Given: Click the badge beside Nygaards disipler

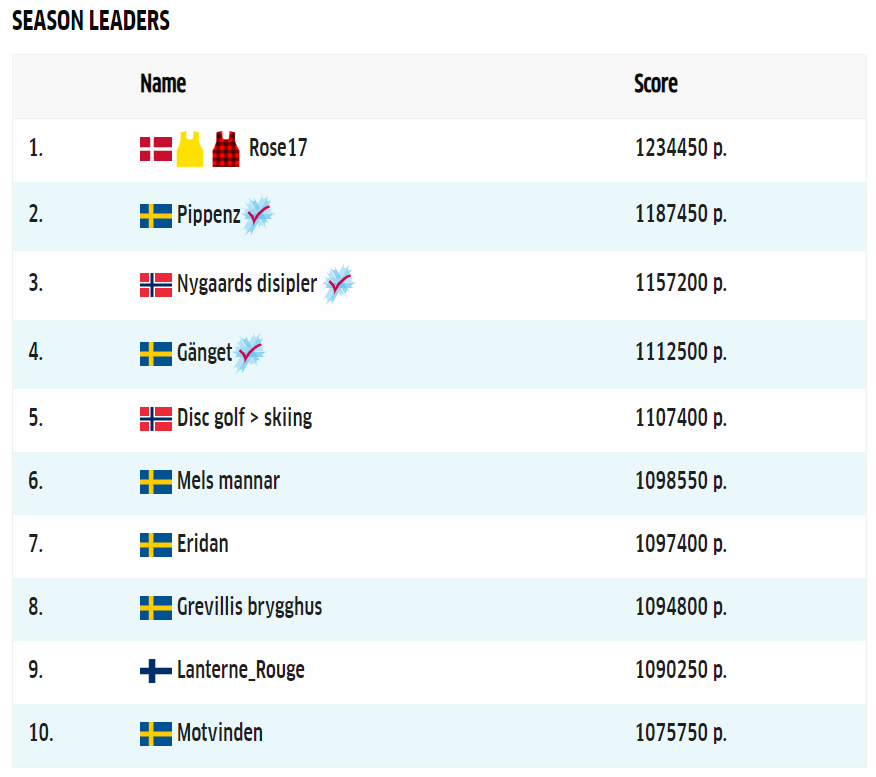Looking at the screenshot, I should tap(339, 284).
